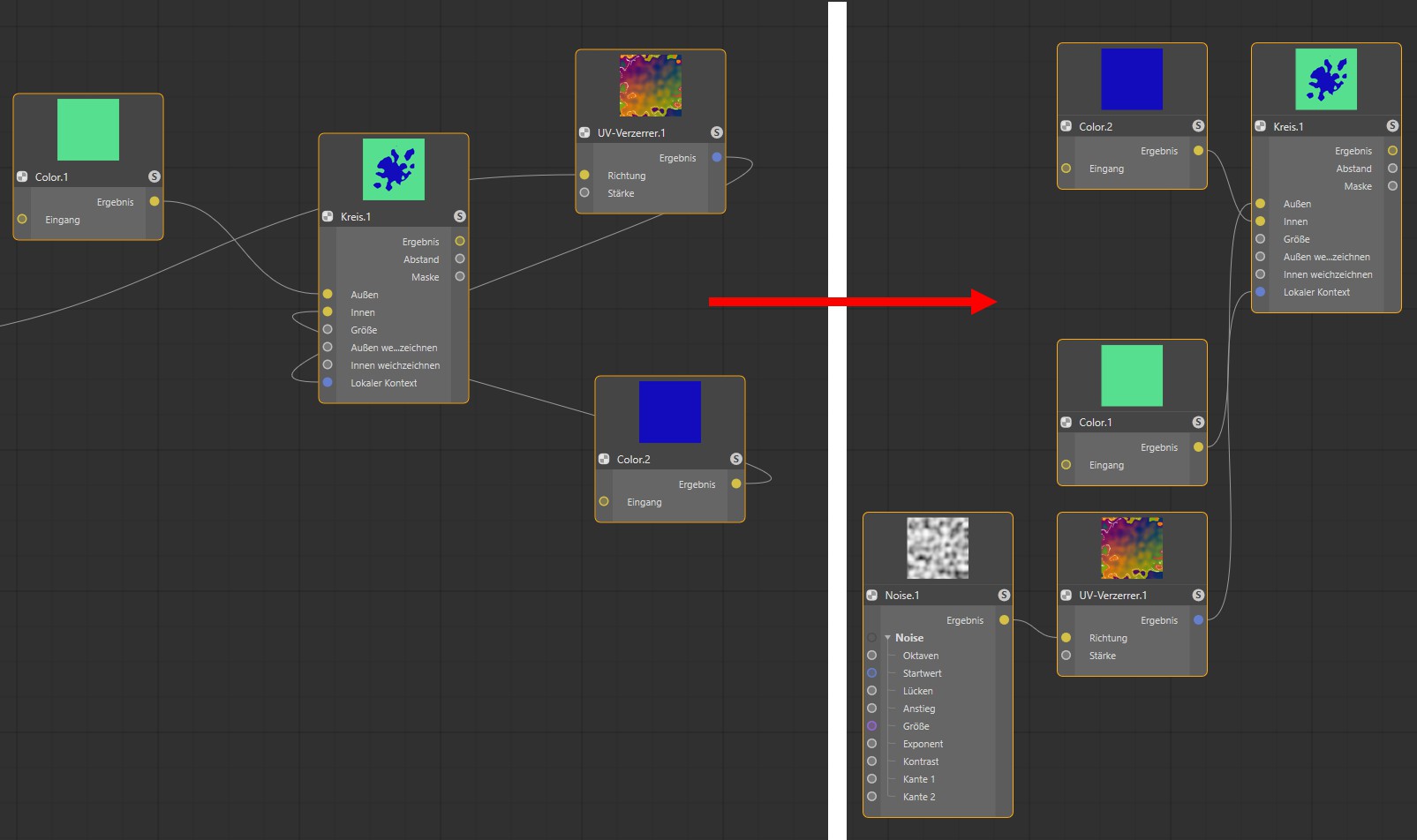The width and height of the screenshot is (1417, 840).
Task: Toggle solo S on right-graph Kreis.1 node
Action: (1392, 126)
